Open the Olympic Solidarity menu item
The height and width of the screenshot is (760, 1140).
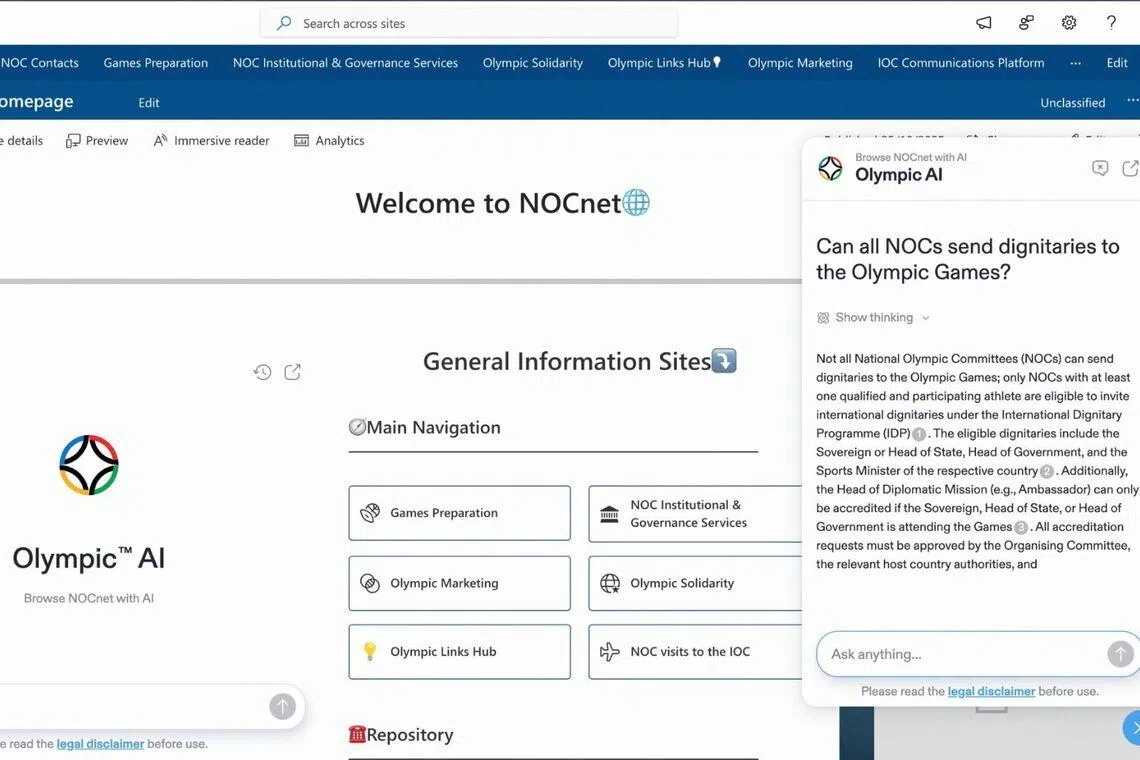[x=532, y=62]
